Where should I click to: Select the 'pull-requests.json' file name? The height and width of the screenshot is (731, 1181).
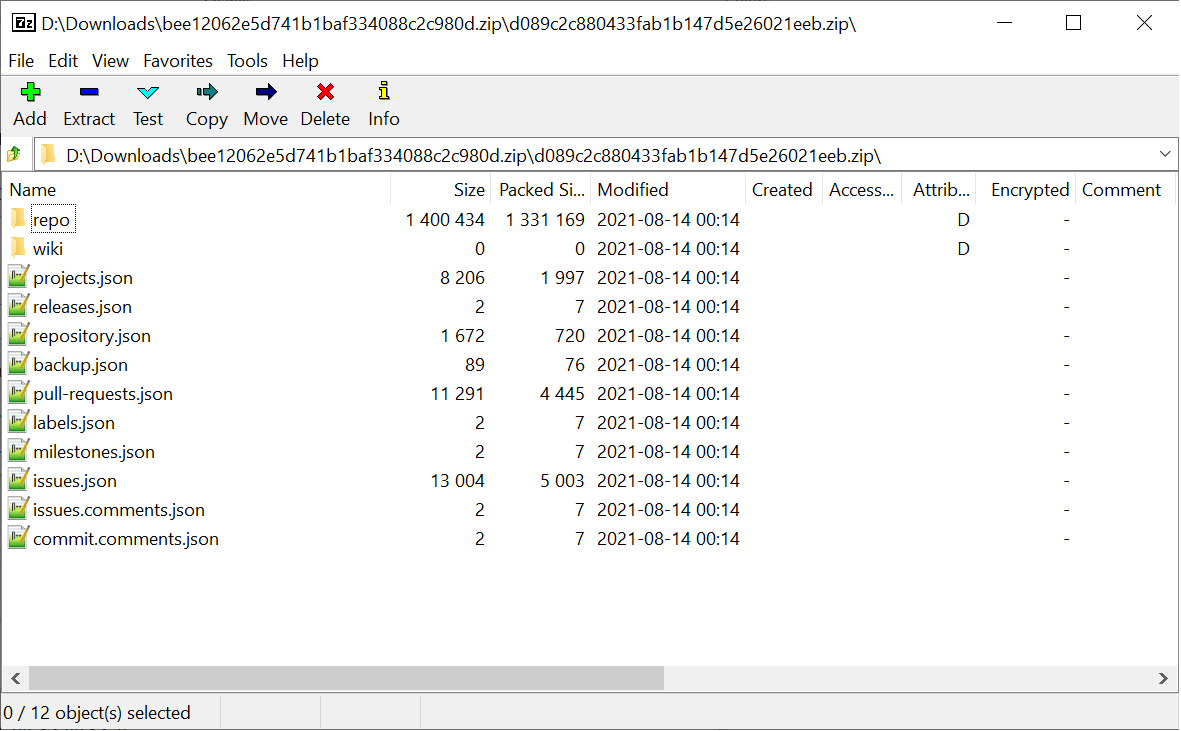102,394
